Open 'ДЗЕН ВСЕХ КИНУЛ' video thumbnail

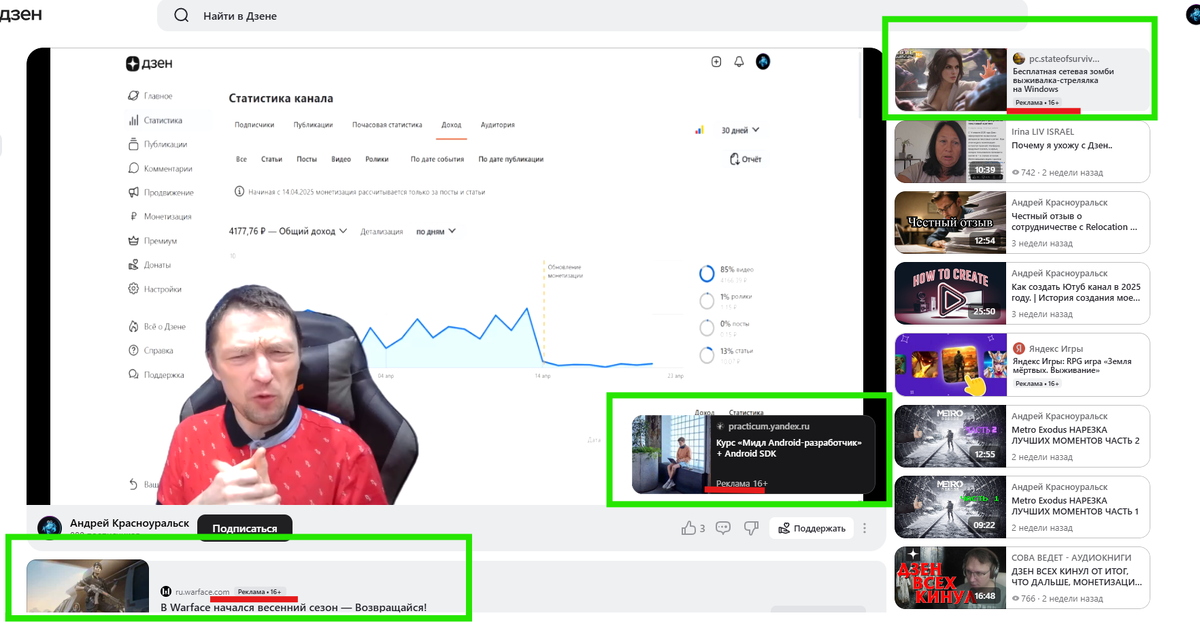click(x=950, y=576)
